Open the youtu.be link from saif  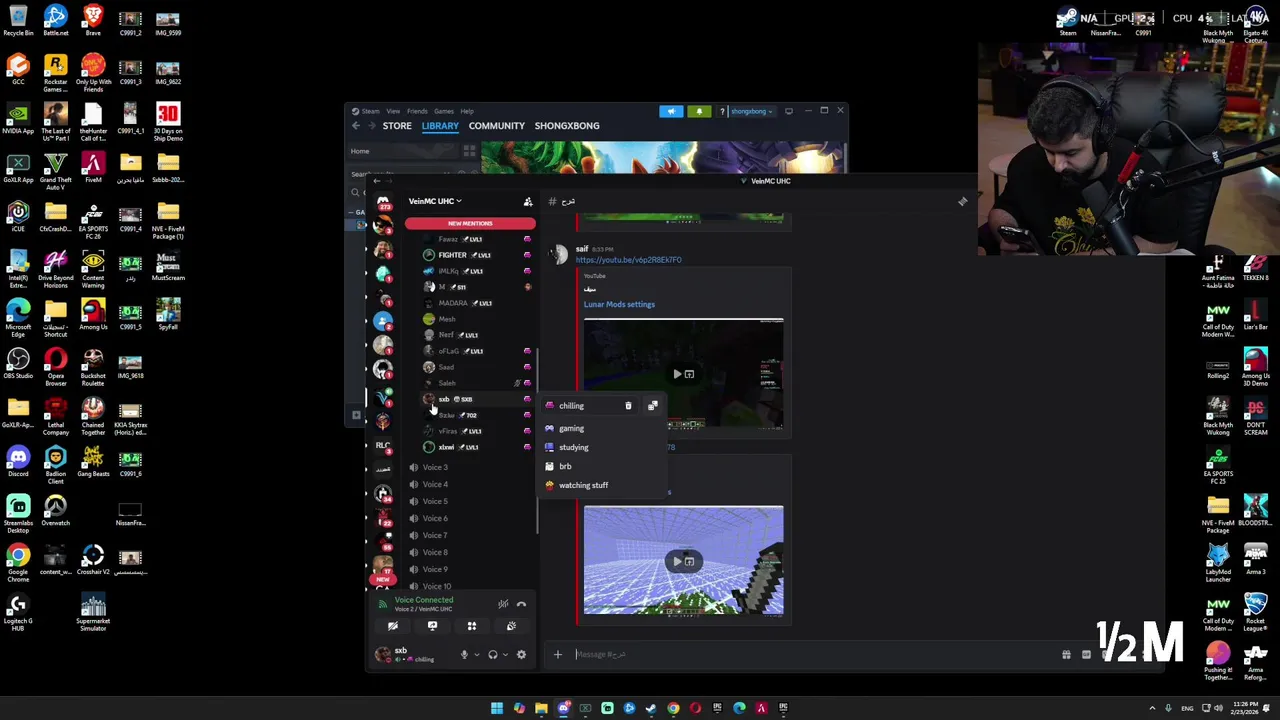[628, 260]
